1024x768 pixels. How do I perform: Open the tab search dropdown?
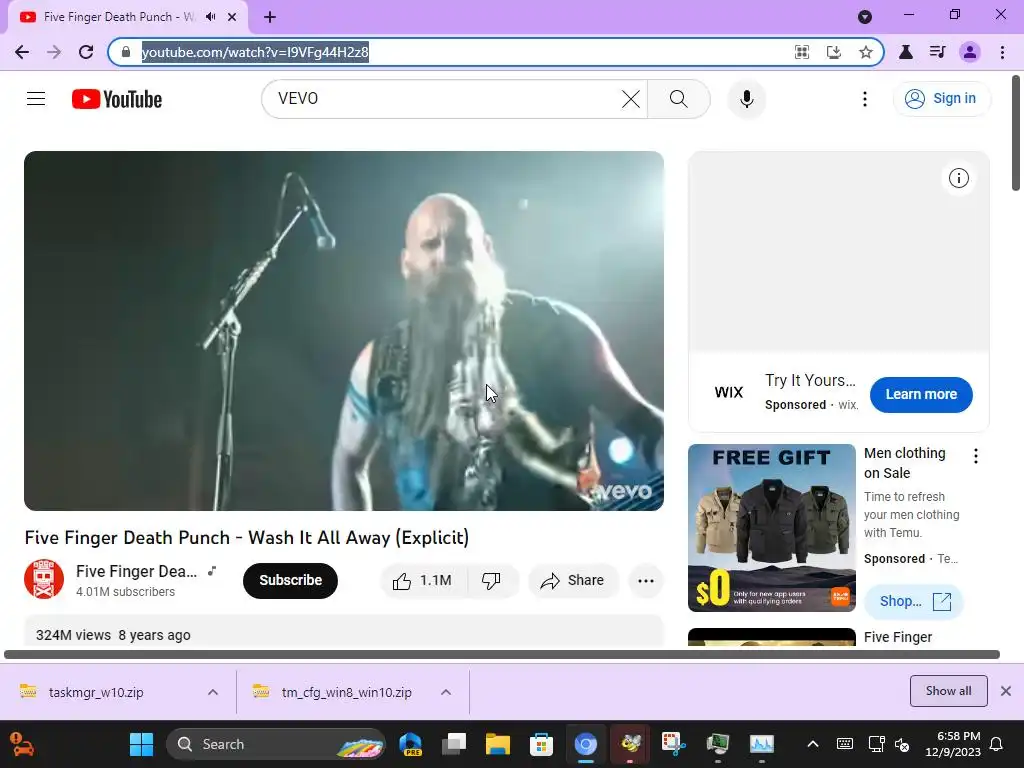click(x=865, y=17)
